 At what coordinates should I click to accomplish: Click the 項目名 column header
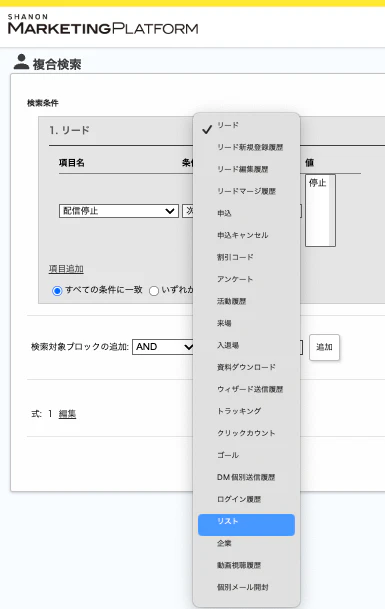[x=72, y=163]
